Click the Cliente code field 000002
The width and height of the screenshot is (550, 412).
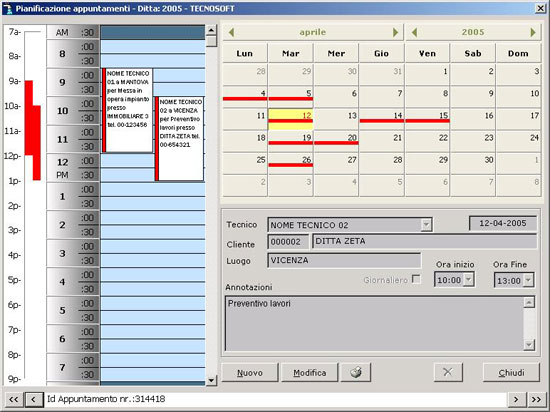coord(288,242)
